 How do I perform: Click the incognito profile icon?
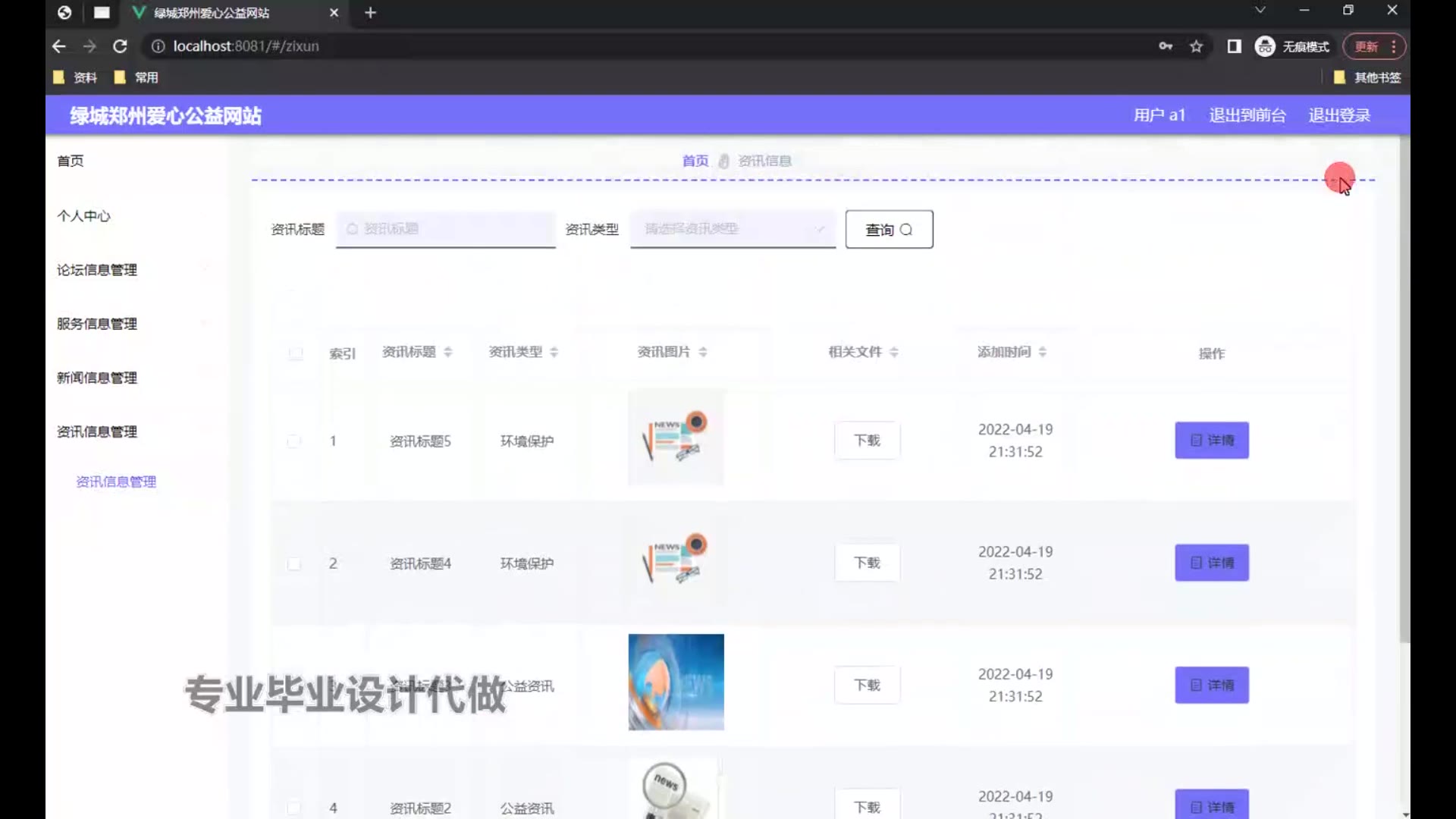click(1265, 46)
